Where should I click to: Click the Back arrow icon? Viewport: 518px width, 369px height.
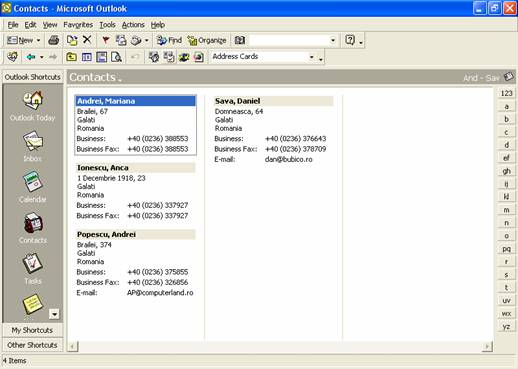[31, 57]
